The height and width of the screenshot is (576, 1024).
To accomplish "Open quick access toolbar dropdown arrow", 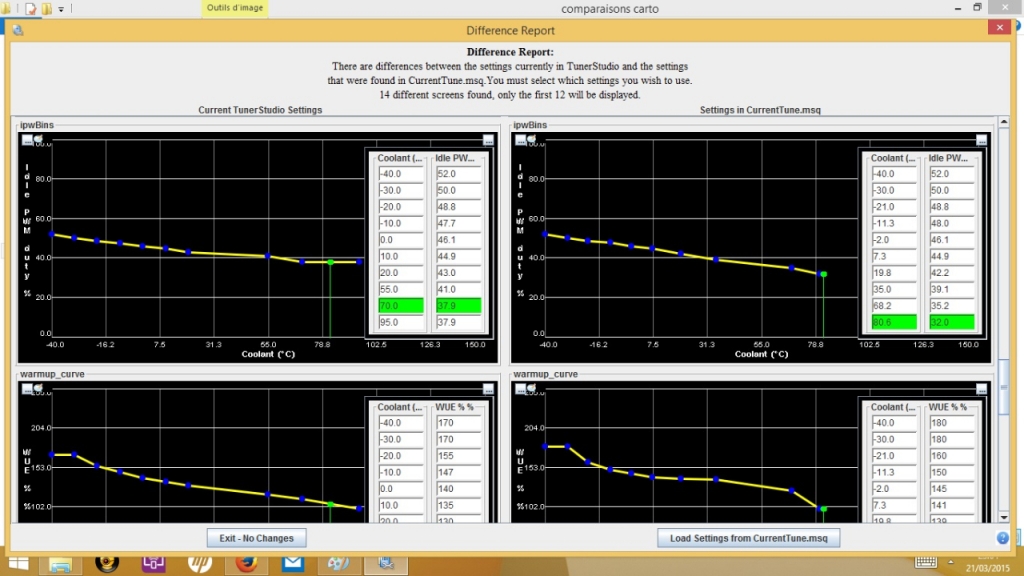I will click(61, 9).
